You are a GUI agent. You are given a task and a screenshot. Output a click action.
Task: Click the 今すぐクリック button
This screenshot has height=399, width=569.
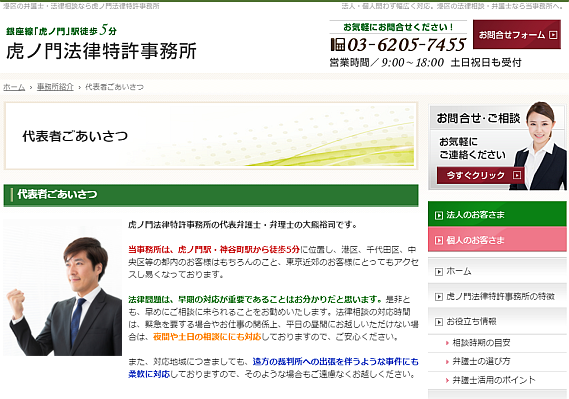tap(480, 175)
